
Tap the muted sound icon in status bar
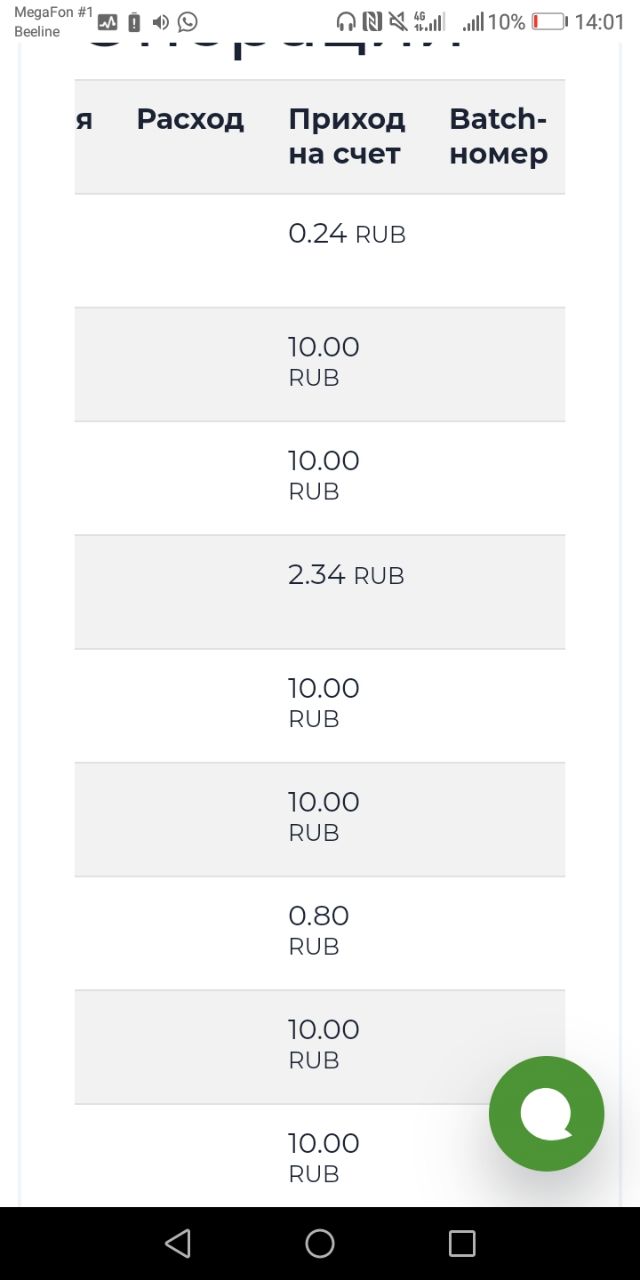pyautogui.click(x=398, y=22)
